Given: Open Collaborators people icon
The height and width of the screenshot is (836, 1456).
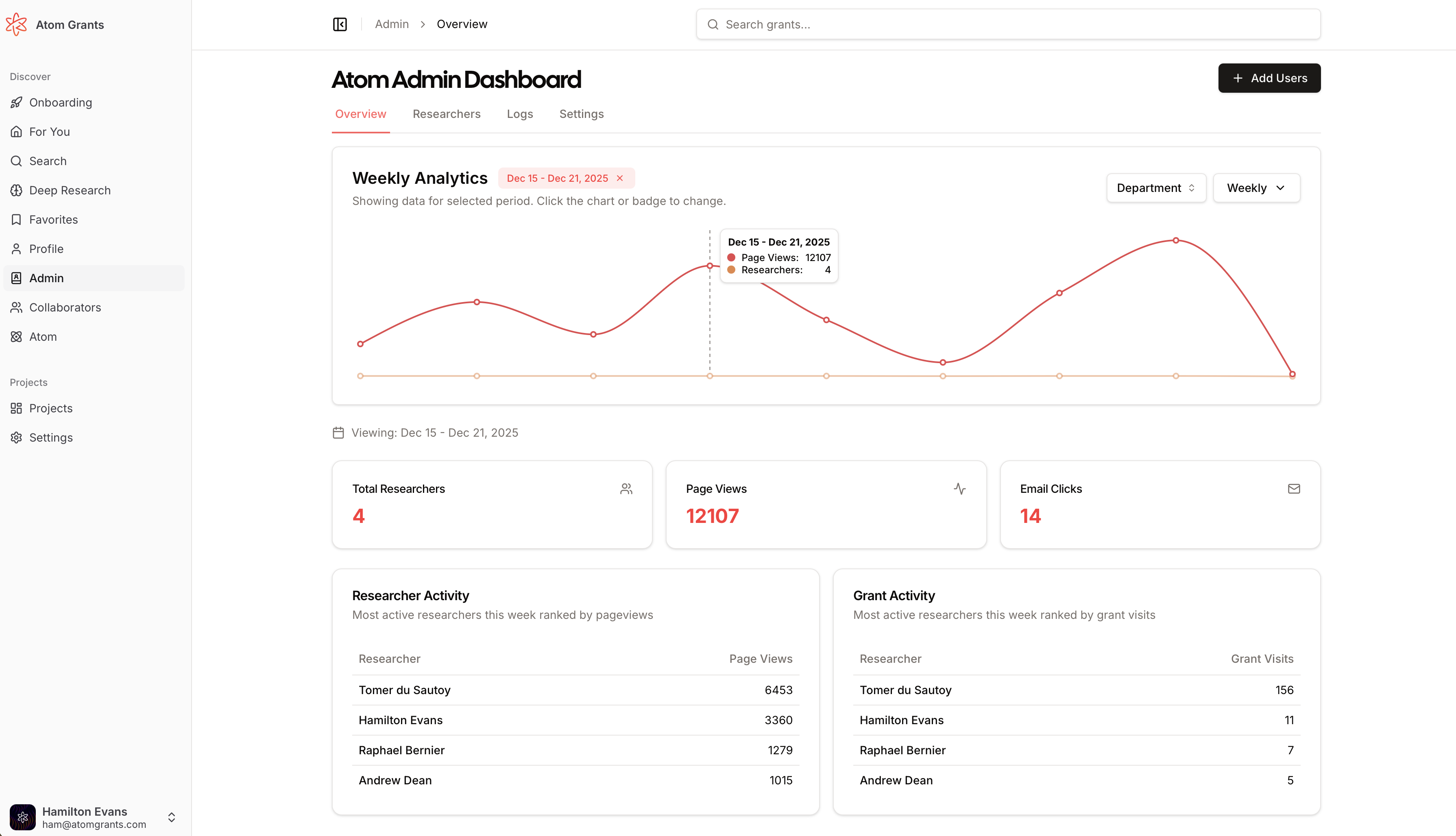Looking at the screenshot, I should (x=16, y=307).
